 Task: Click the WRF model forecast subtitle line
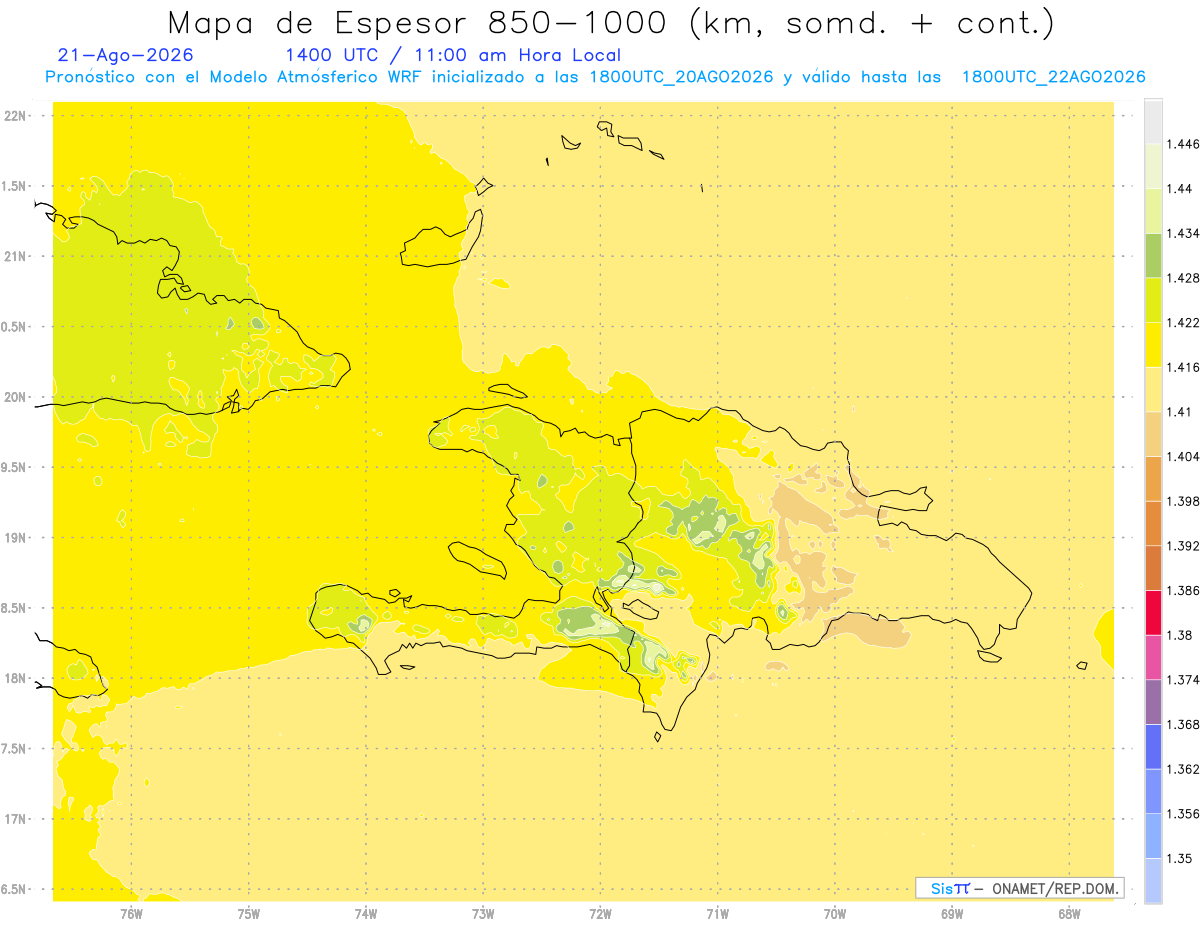click(x=595, y=77)
